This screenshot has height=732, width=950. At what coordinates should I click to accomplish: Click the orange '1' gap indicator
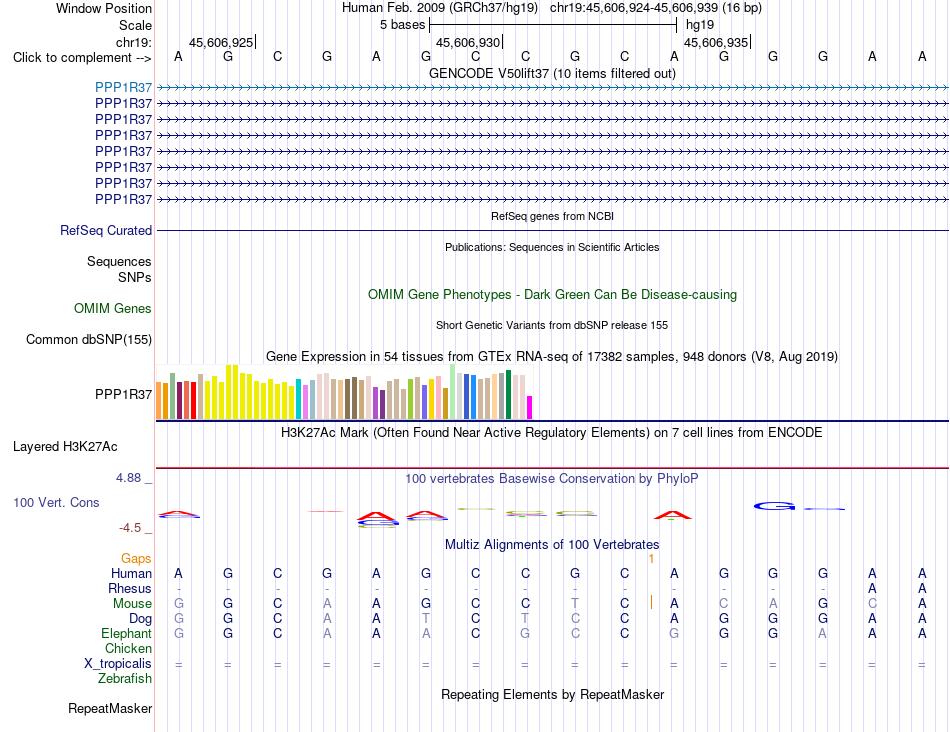[x=651, y=558]
